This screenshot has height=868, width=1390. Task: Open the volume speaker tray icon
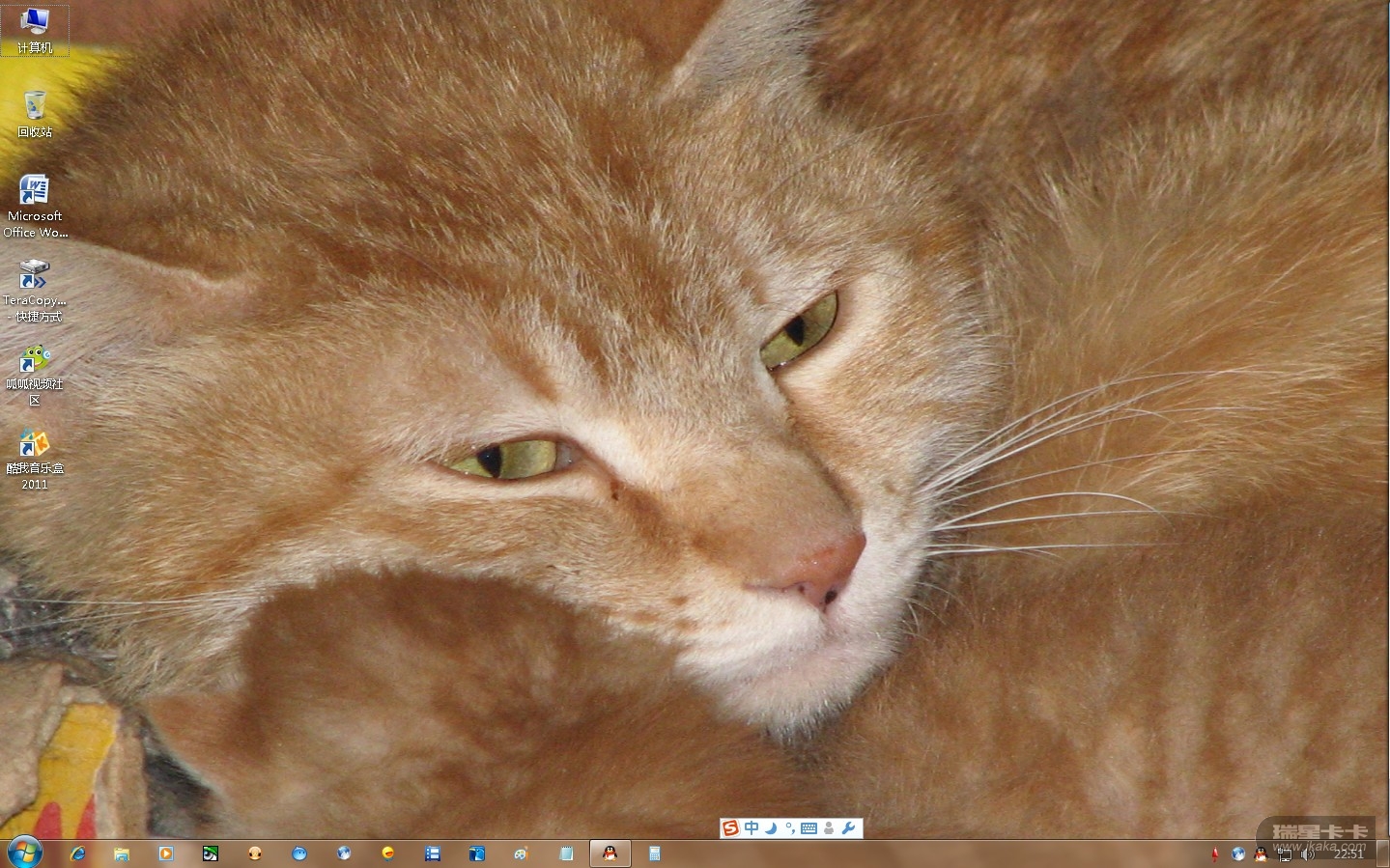[1308, 854]
